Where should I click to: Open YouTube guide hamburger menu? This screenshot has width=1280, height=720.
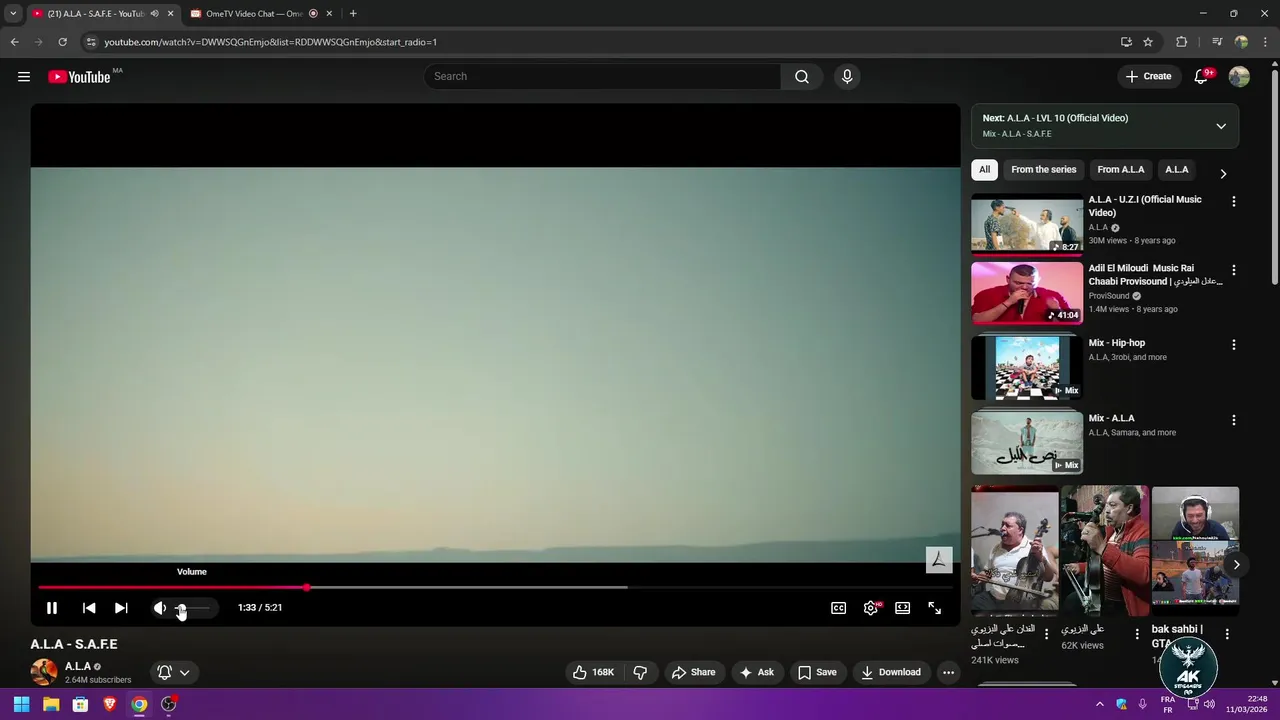pos(24,76)
